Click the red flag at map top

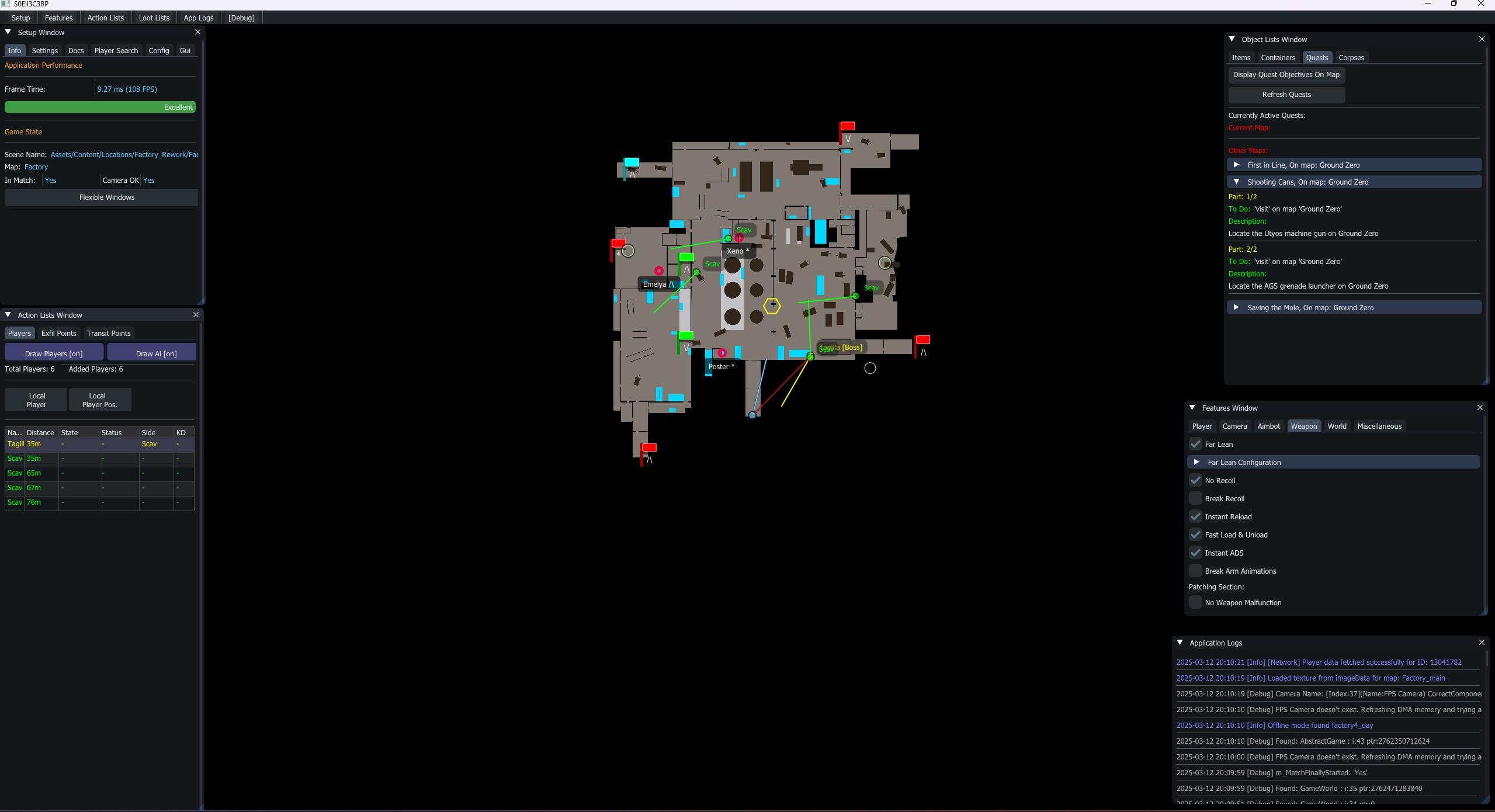847,126
